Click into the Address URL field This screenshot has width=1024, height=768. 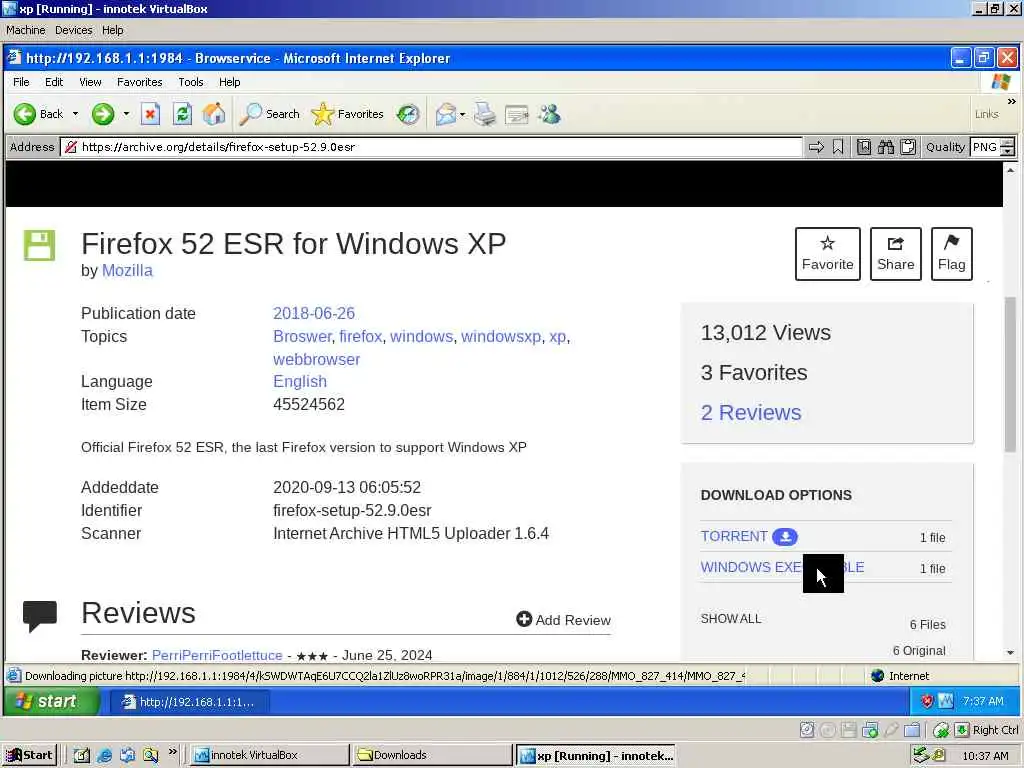431,147
